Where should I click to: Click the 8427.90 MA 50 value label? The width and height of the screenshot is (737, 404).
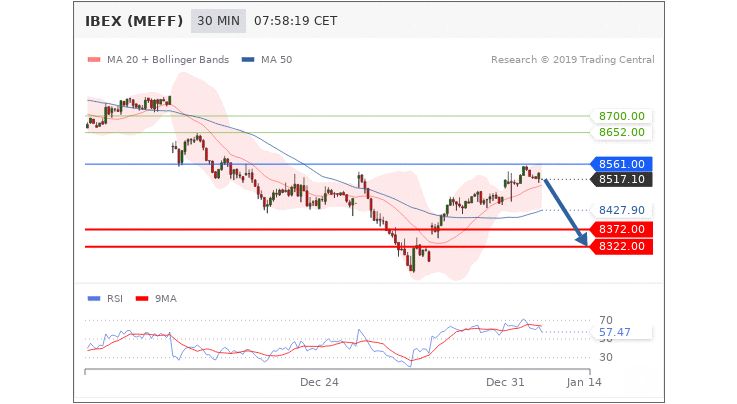(621, 210)
